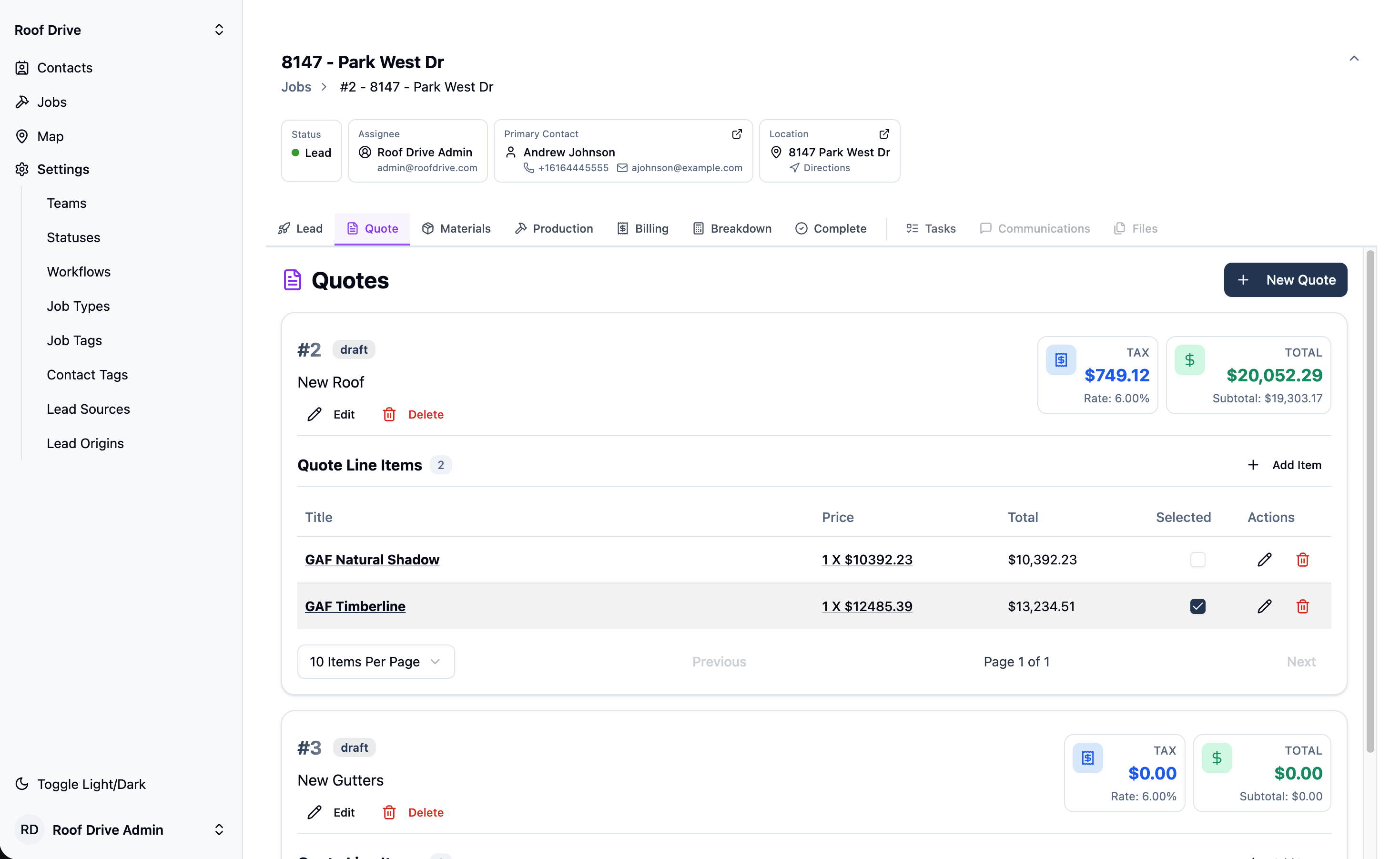The height and width of the screenshot is (859, 1400).
Task: Click the Map pin icon in sidebar
Action: coord(21,136)
